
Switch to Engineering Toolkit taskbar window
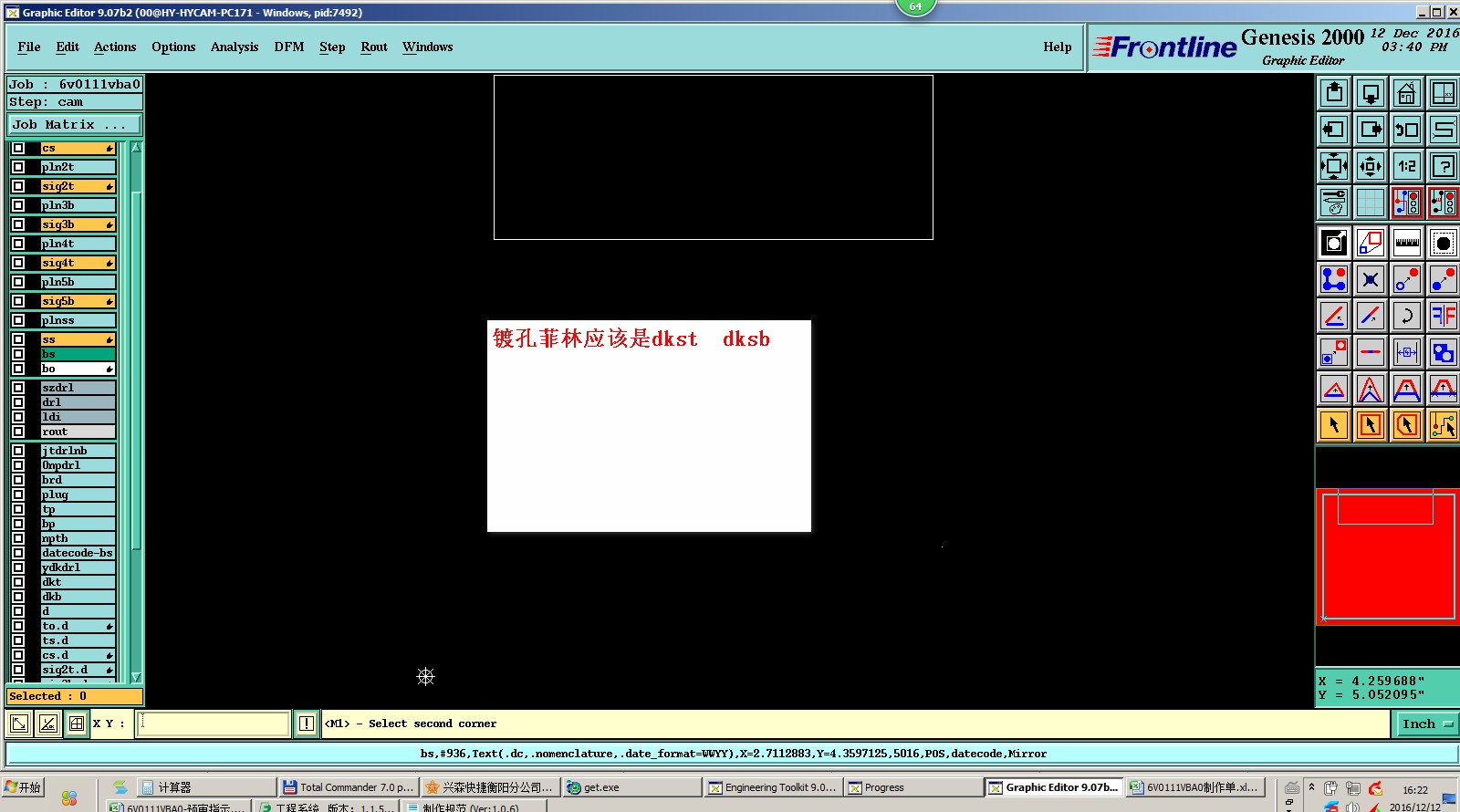[773, 787]
